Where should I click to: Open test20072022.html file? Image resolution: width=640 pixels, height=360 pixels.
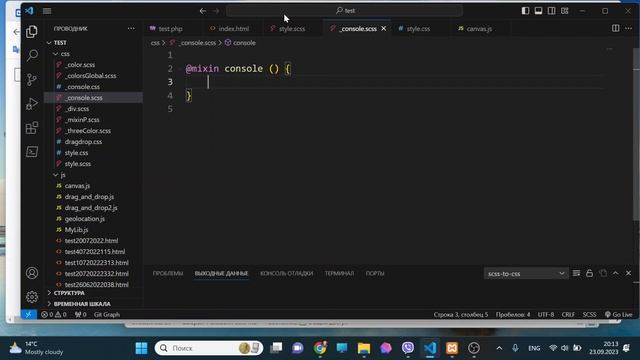coord(91,241)
